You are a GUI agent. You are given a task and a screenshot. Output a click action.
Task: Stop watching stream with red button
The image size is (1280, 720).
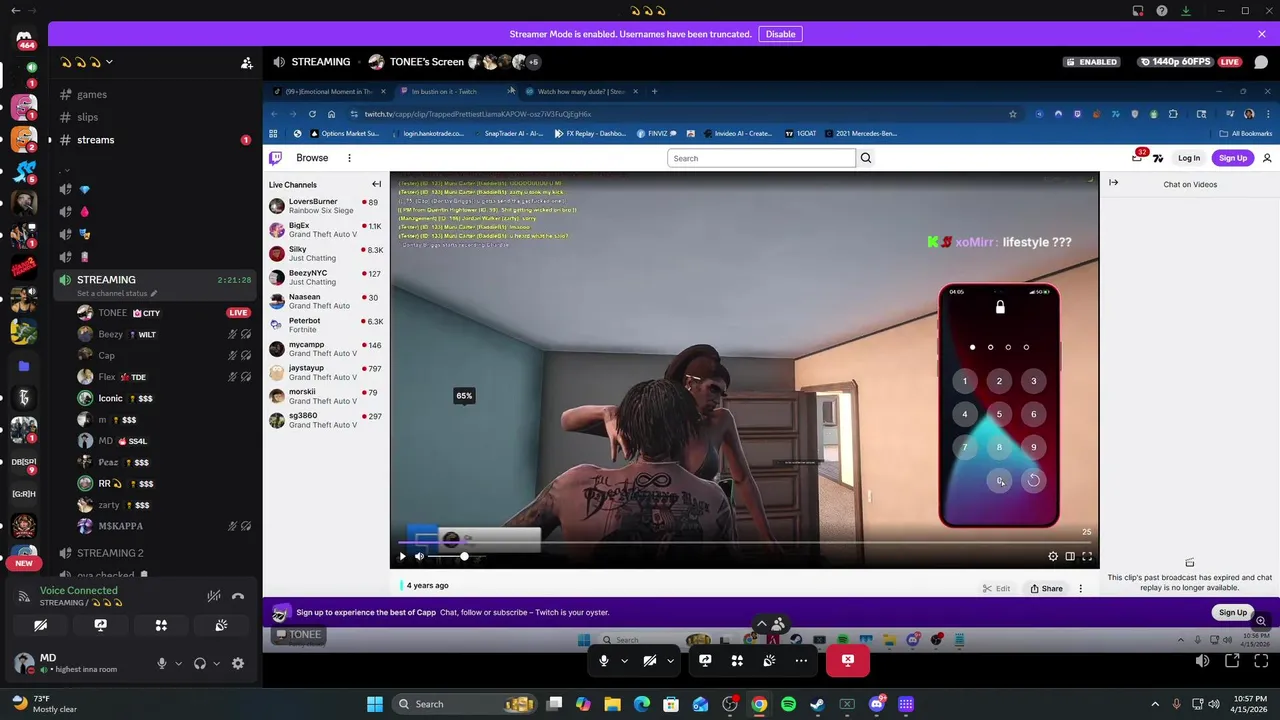pos(848,660)
